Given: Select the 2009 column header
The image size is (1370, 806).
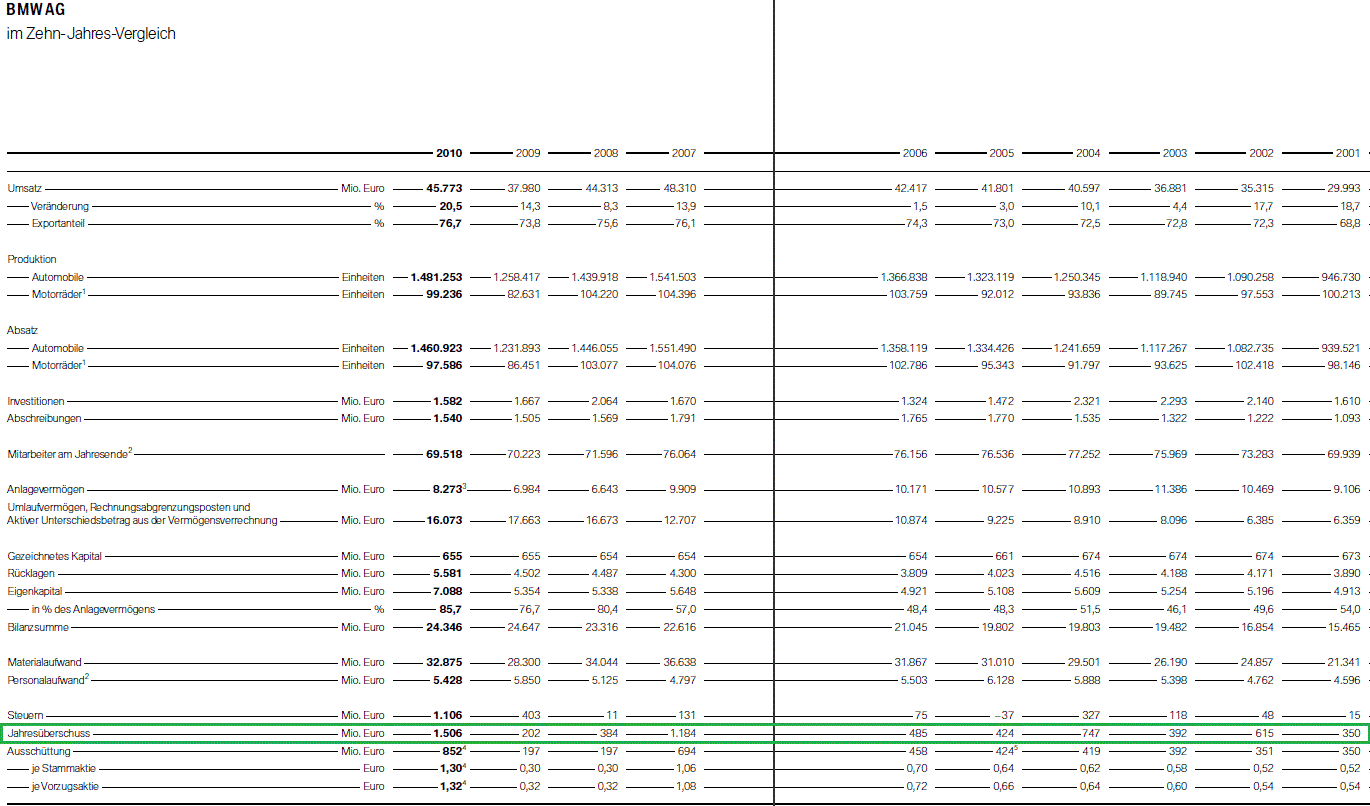Looking at the screenshot, I should (527, 153).
